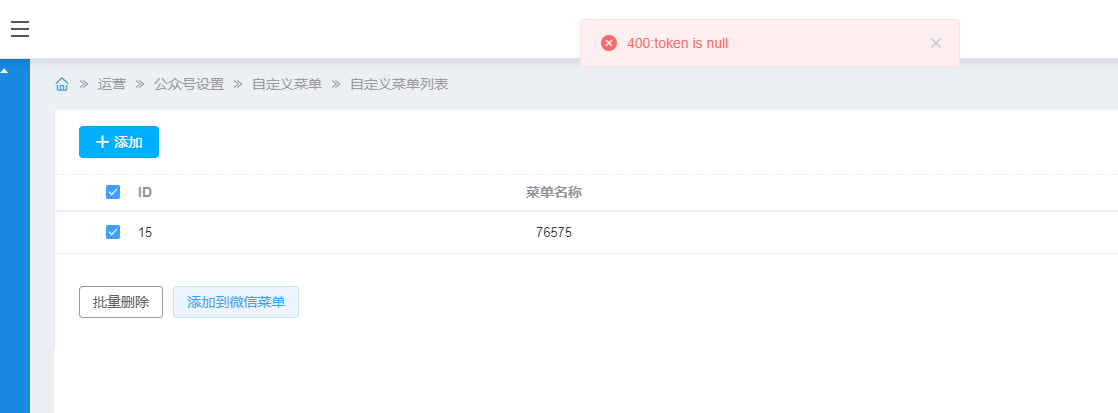Image resolution: width=1118 pixels, height=413 pixels.
Task: Click the blue left sidebar strip
Action: click(x=14, y=250)
